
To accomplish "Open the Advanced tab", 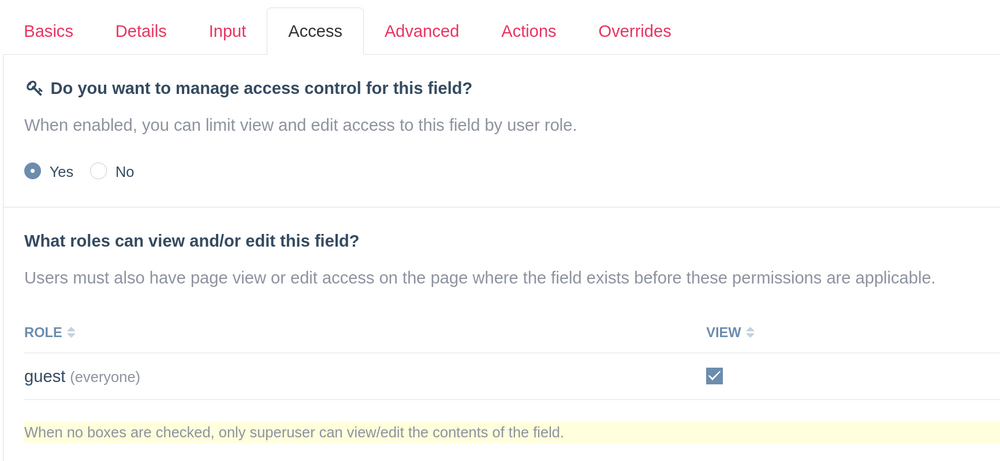I will pyautogui.click(x=421, y=31).
